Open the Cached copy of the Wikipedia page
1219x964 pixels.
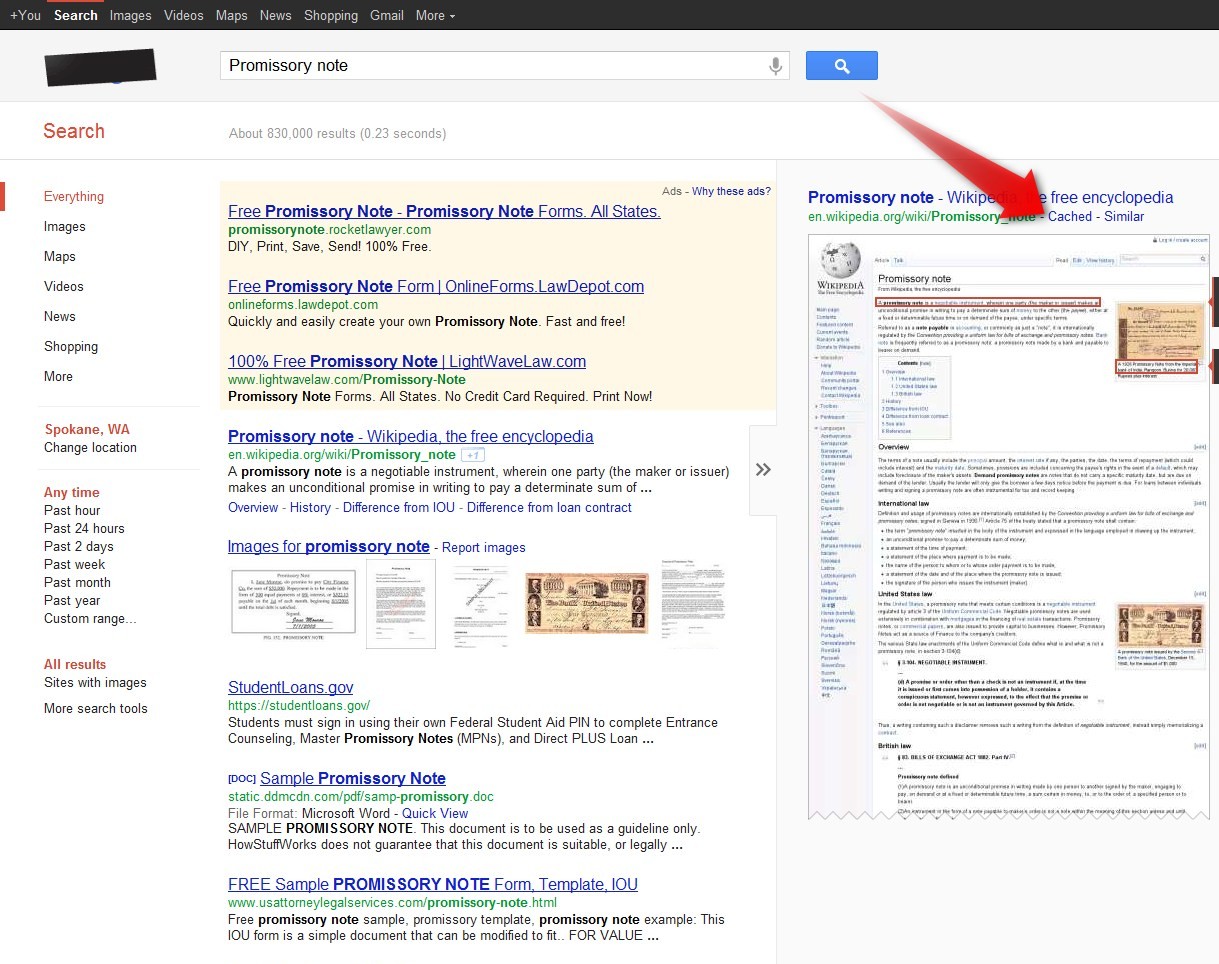tap(1069, 216)
